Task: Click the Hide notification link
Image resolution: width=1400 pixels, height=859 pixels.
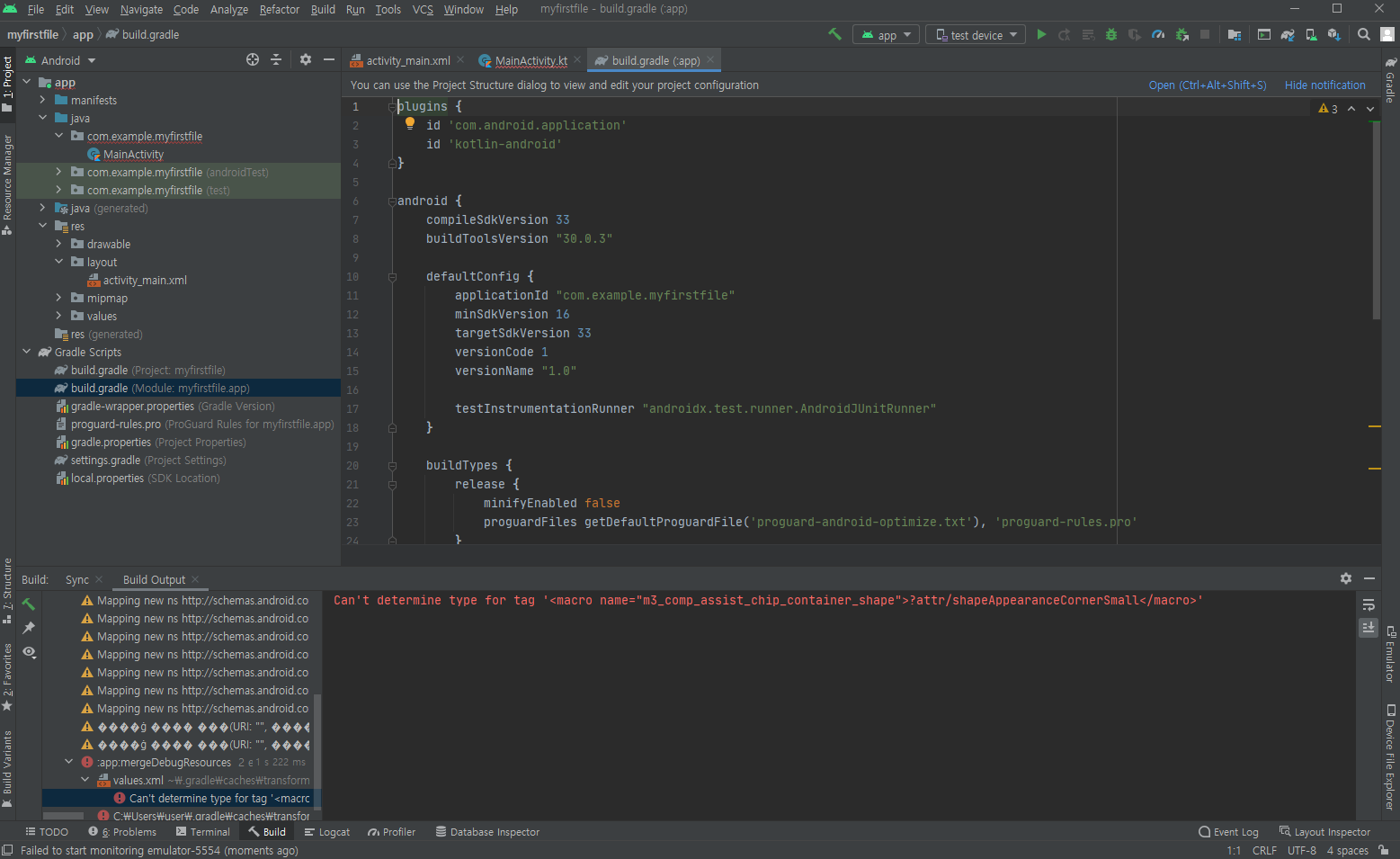Action: (x=1324, y=85)
